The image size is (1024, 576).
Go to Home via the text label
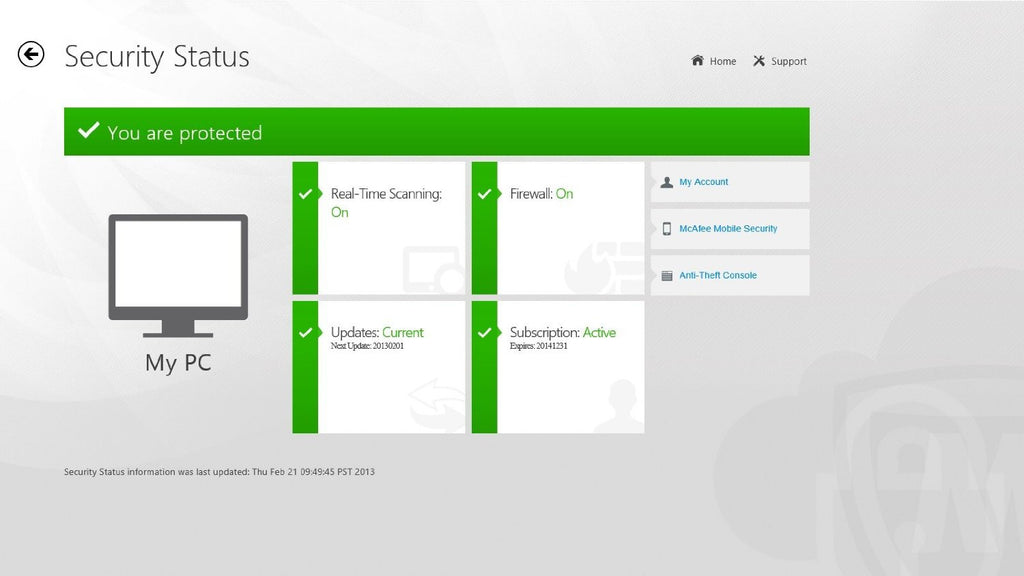point(723,62)
